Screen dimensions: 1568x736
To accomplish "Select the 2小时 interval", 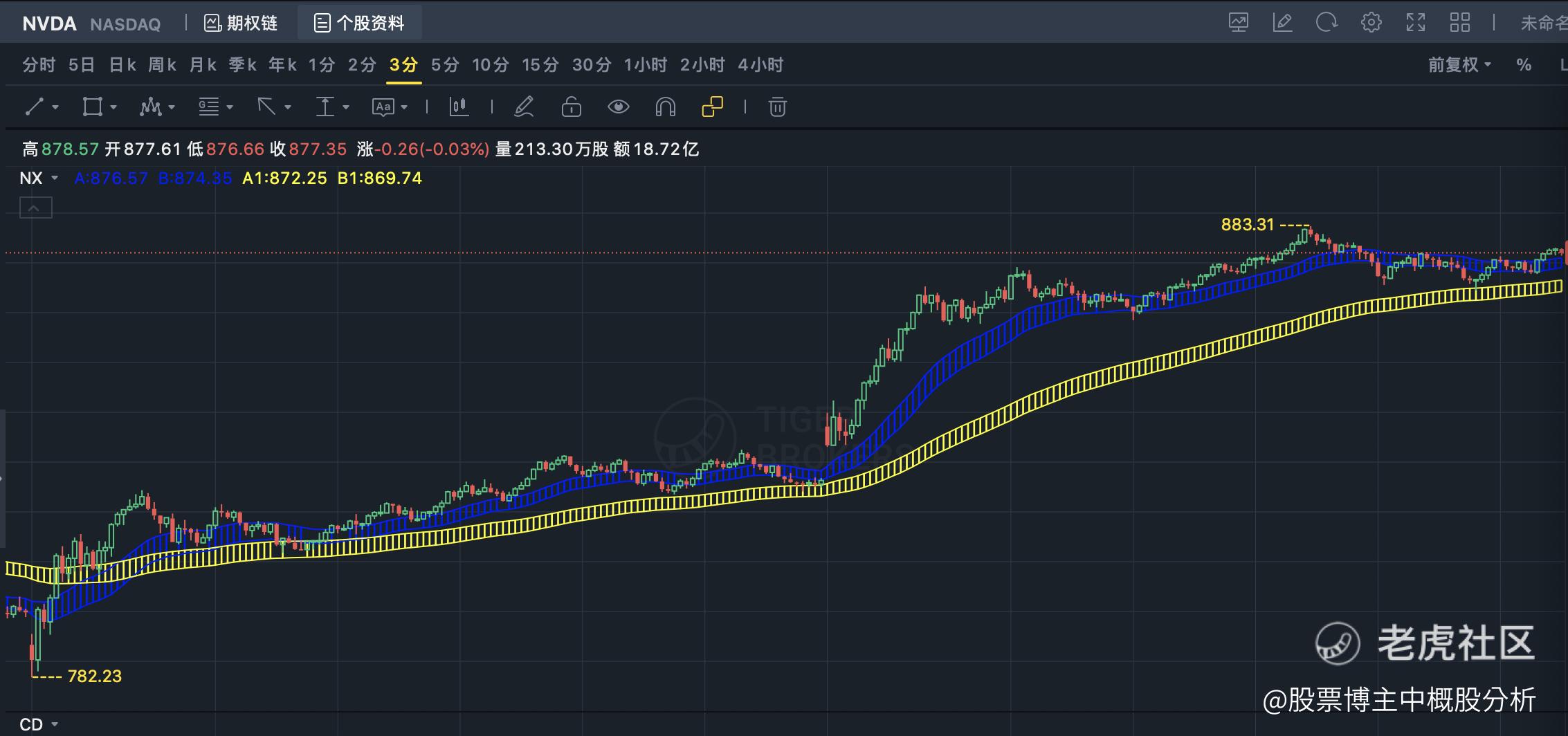I will click(702, 65).
